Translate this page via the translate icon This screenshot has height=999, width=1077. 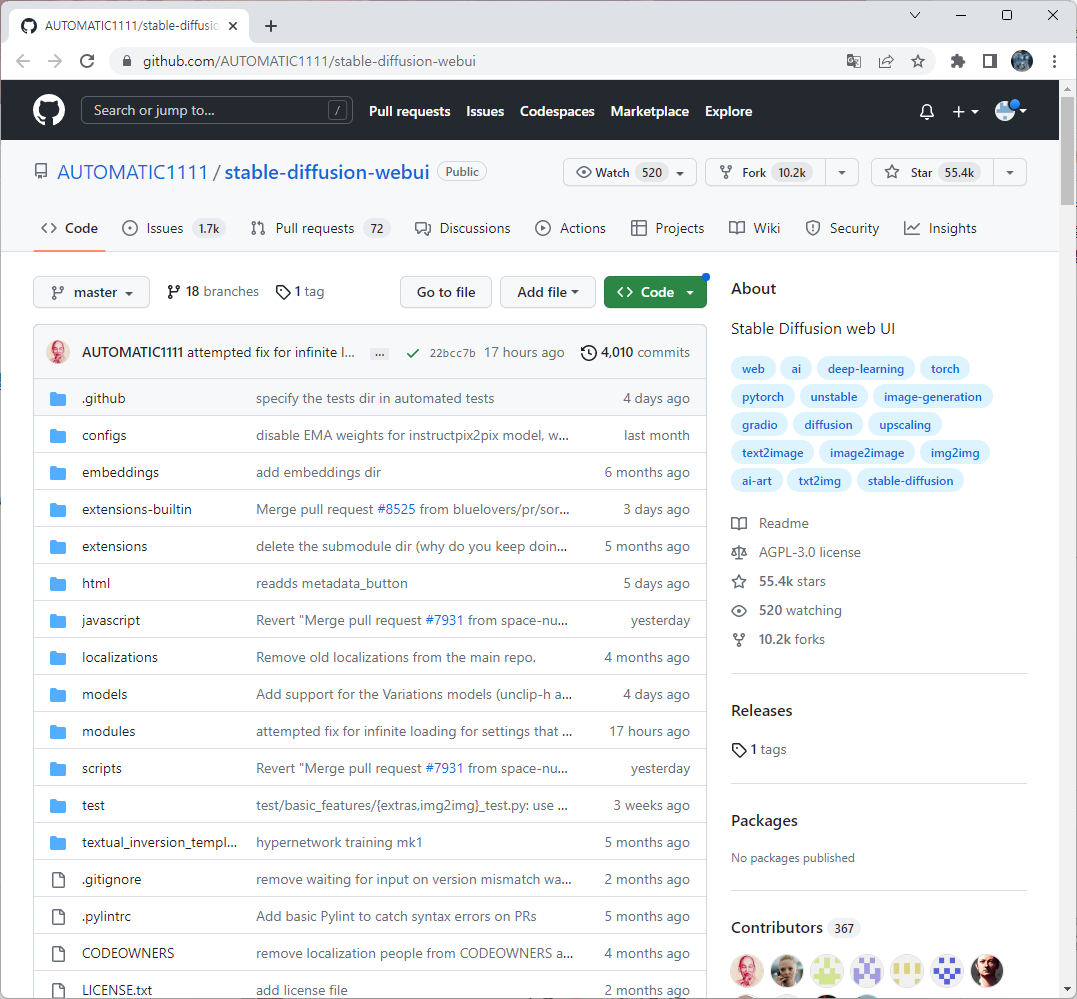coord(854,61)
